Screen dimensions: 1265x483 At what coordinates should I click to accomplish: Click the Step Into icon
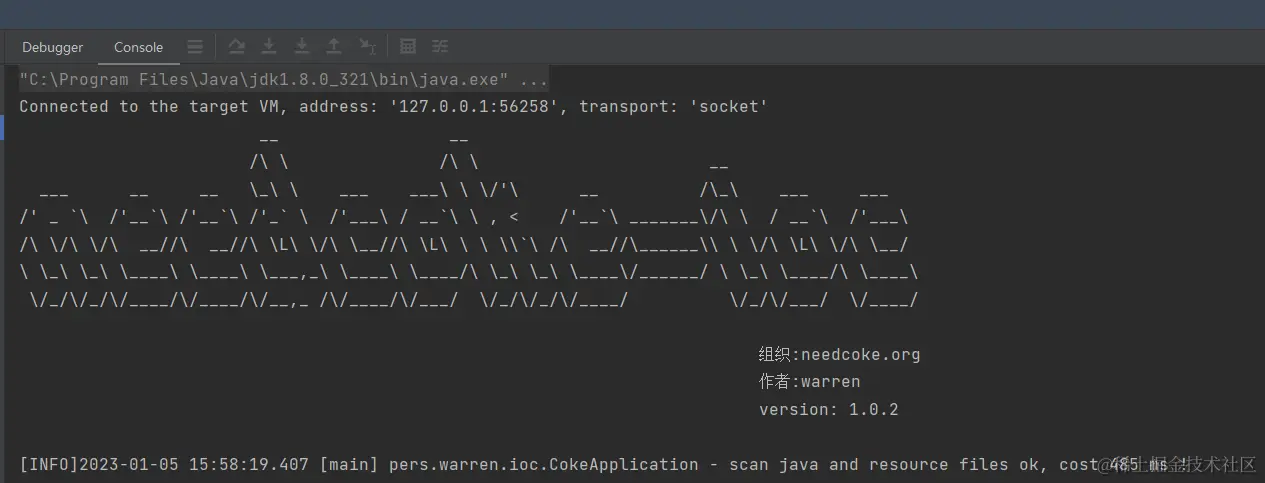[269, 46]
